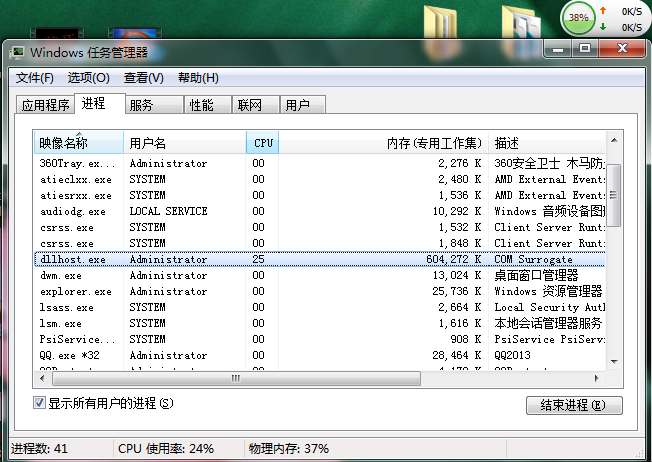Close the Task Manager window

coord(624,47)
